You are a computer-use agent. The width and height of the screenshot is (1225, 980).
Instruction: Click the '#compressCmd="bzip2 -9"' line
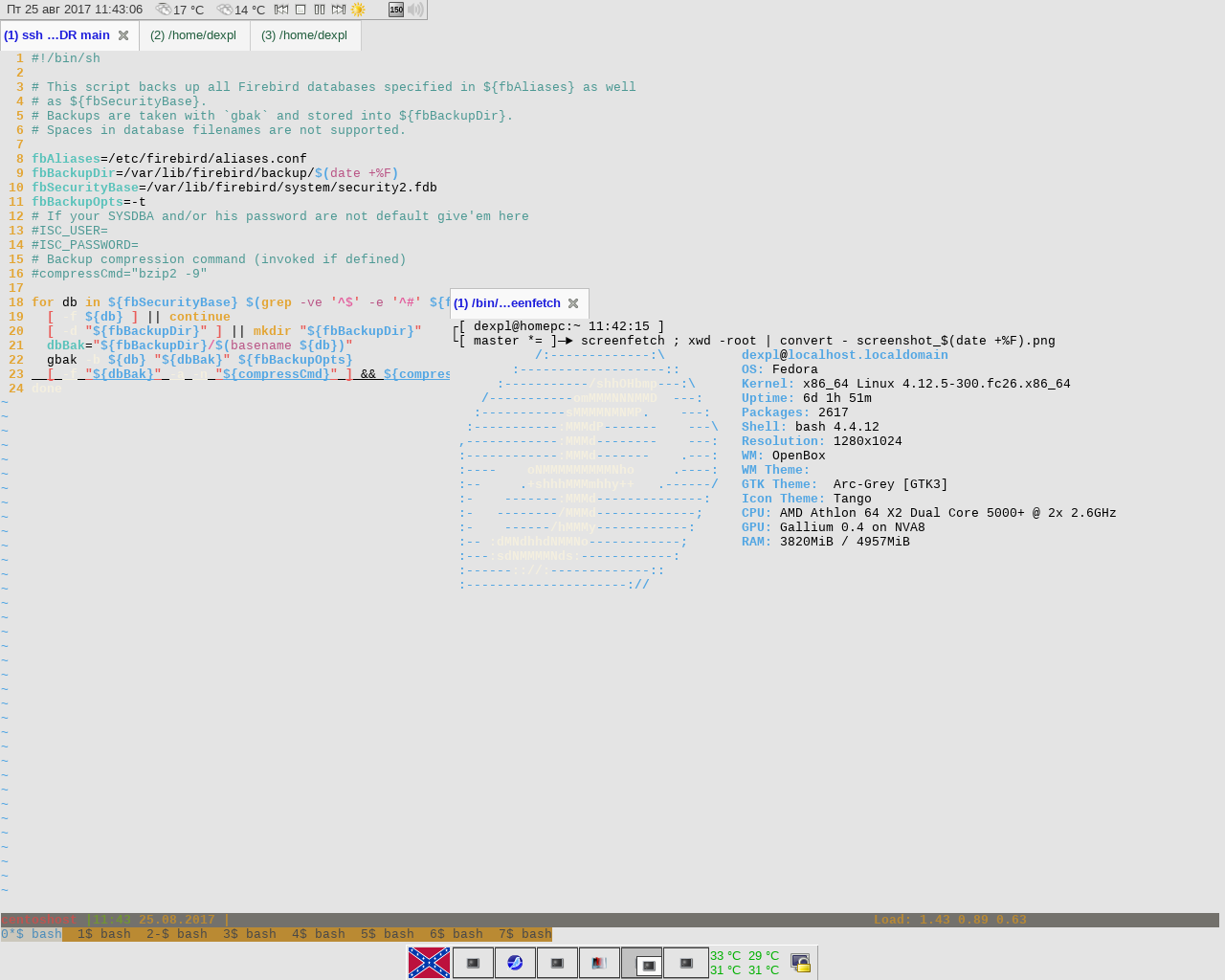click(120, 274)
